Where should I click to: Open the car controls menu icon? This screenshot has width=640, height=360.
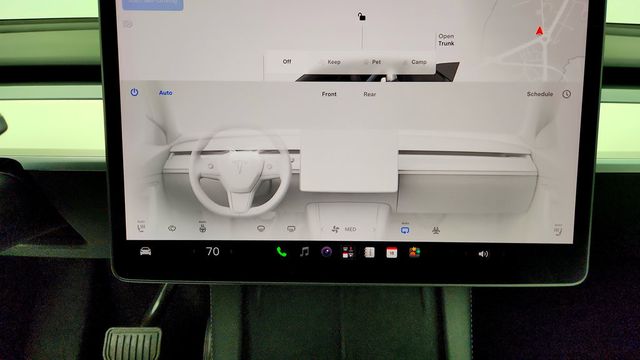[x=145, y=251]
